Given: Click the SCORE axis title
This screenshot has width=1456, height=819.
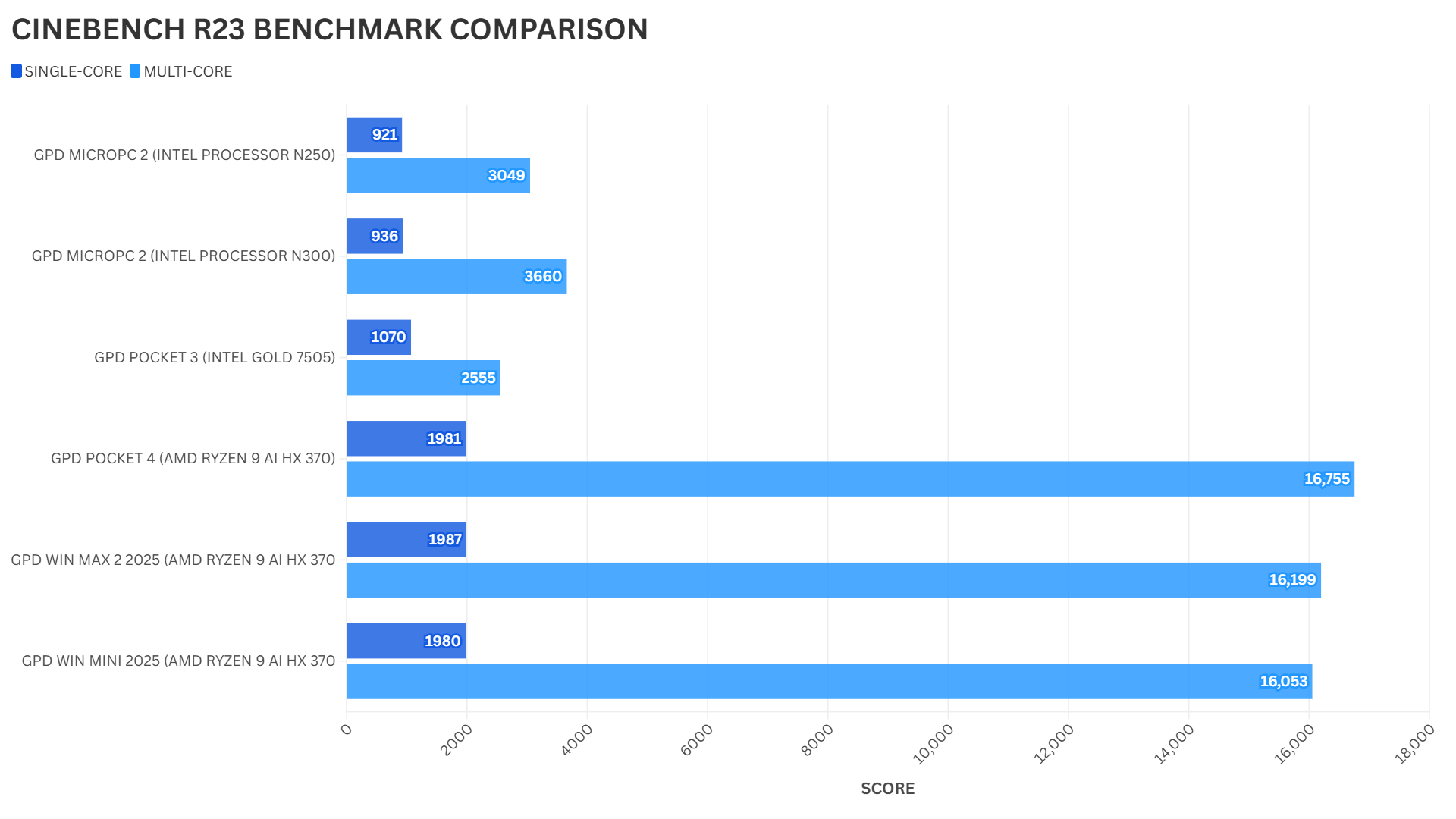Looking at the screenshot, I should [887, 789].
